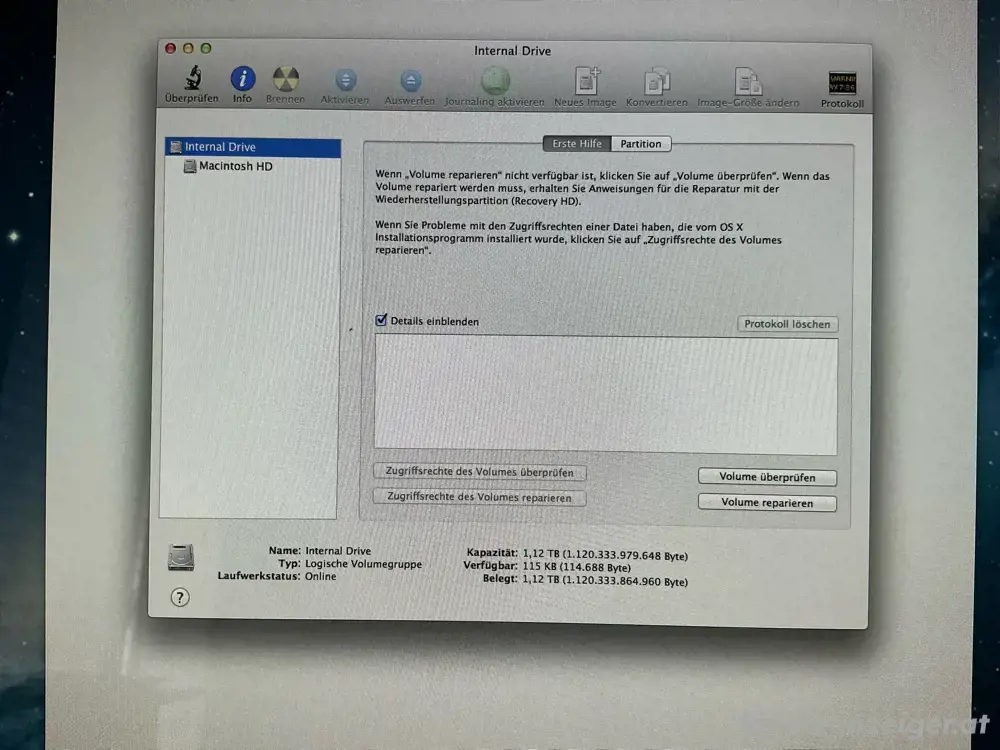The height and width of the screenshot is (750, 1000).
Task: Click the drive icon beside the Name field
Action: (180, 557)
